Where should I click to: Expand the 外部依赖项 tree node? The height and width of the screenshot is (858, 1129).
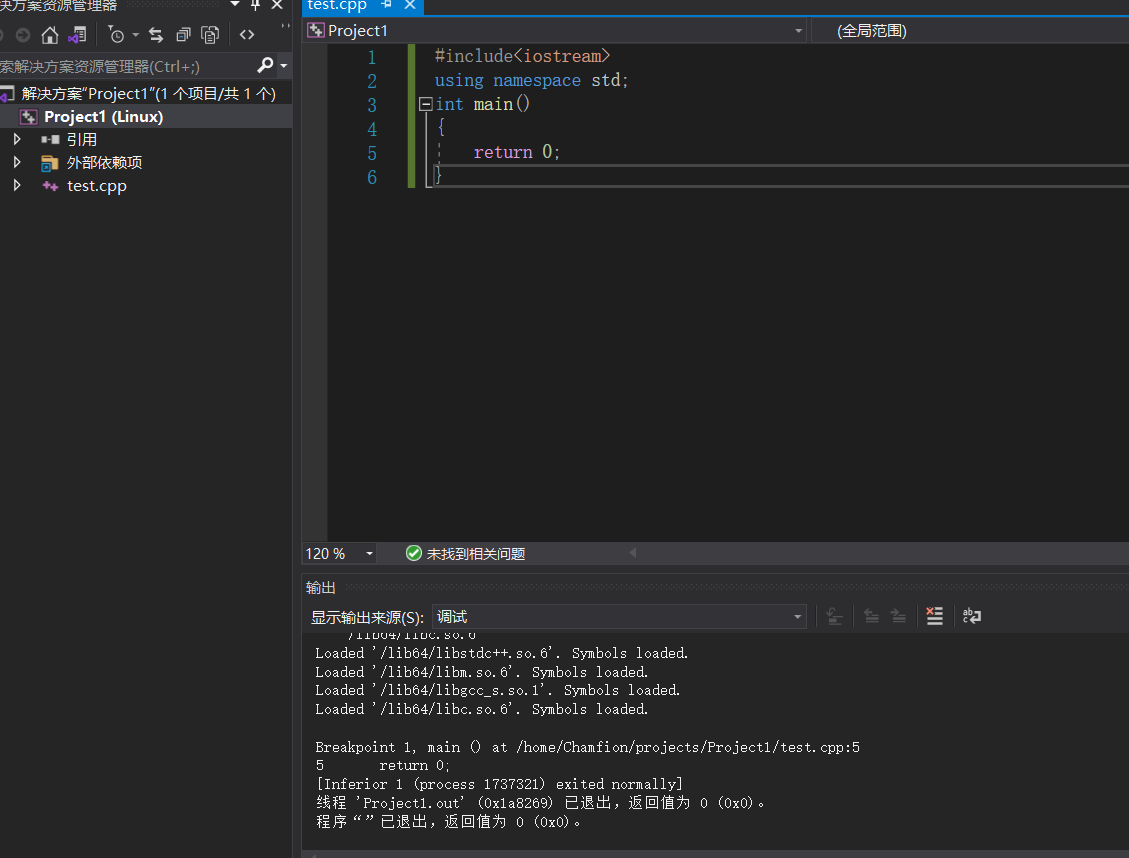(17, 162)
